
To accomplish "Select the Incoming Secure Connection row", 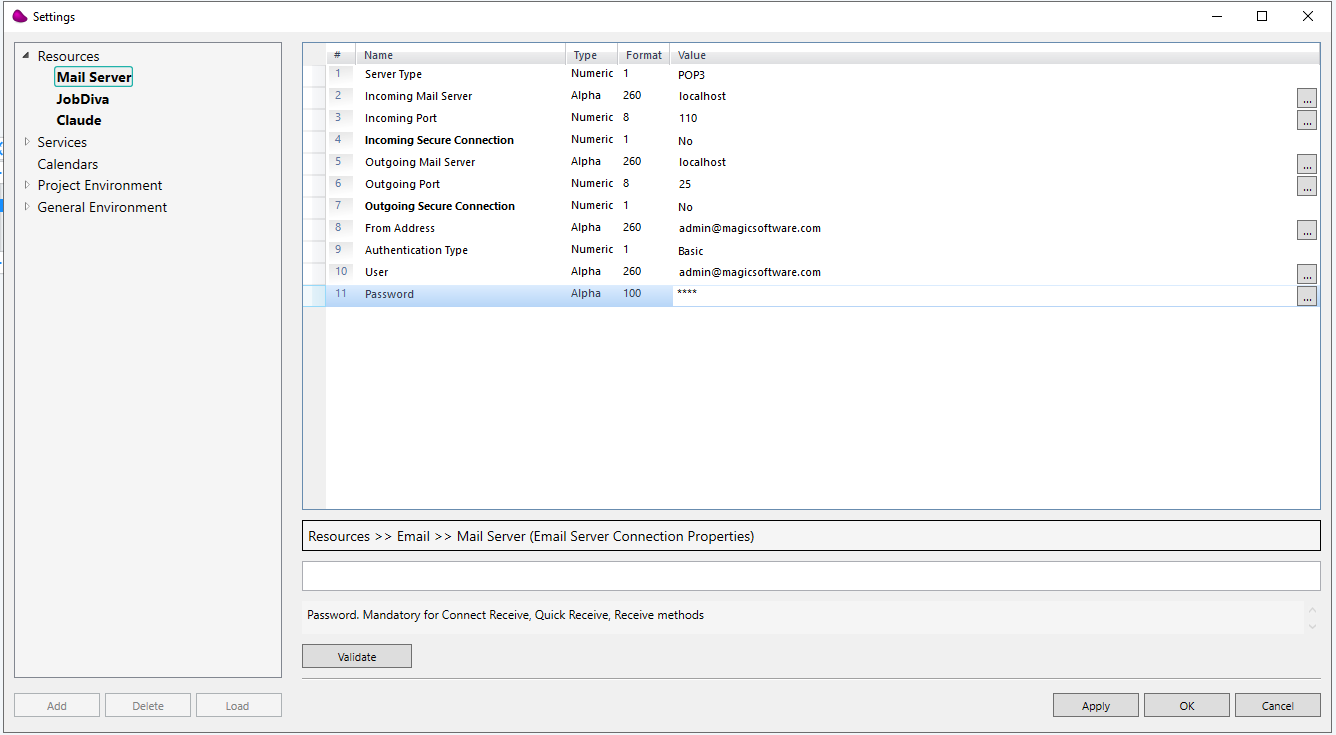I will (439, 140).
